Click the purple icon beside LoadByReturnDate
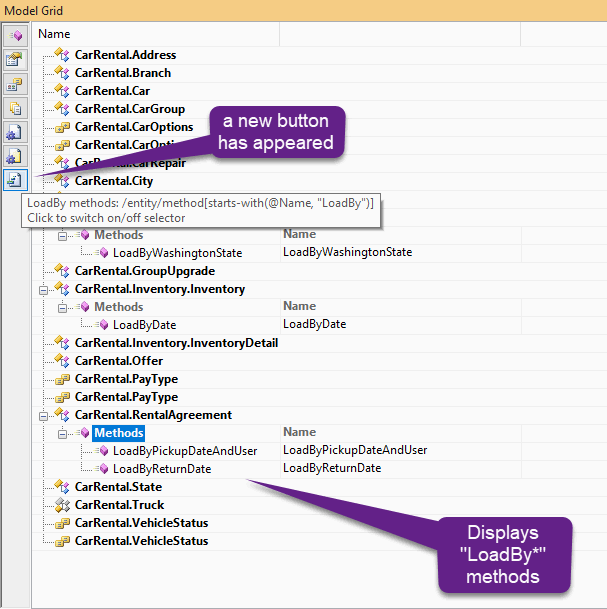The width and height of the screenshot is (607, 609). pyautogui.click(x=102, y=469)
